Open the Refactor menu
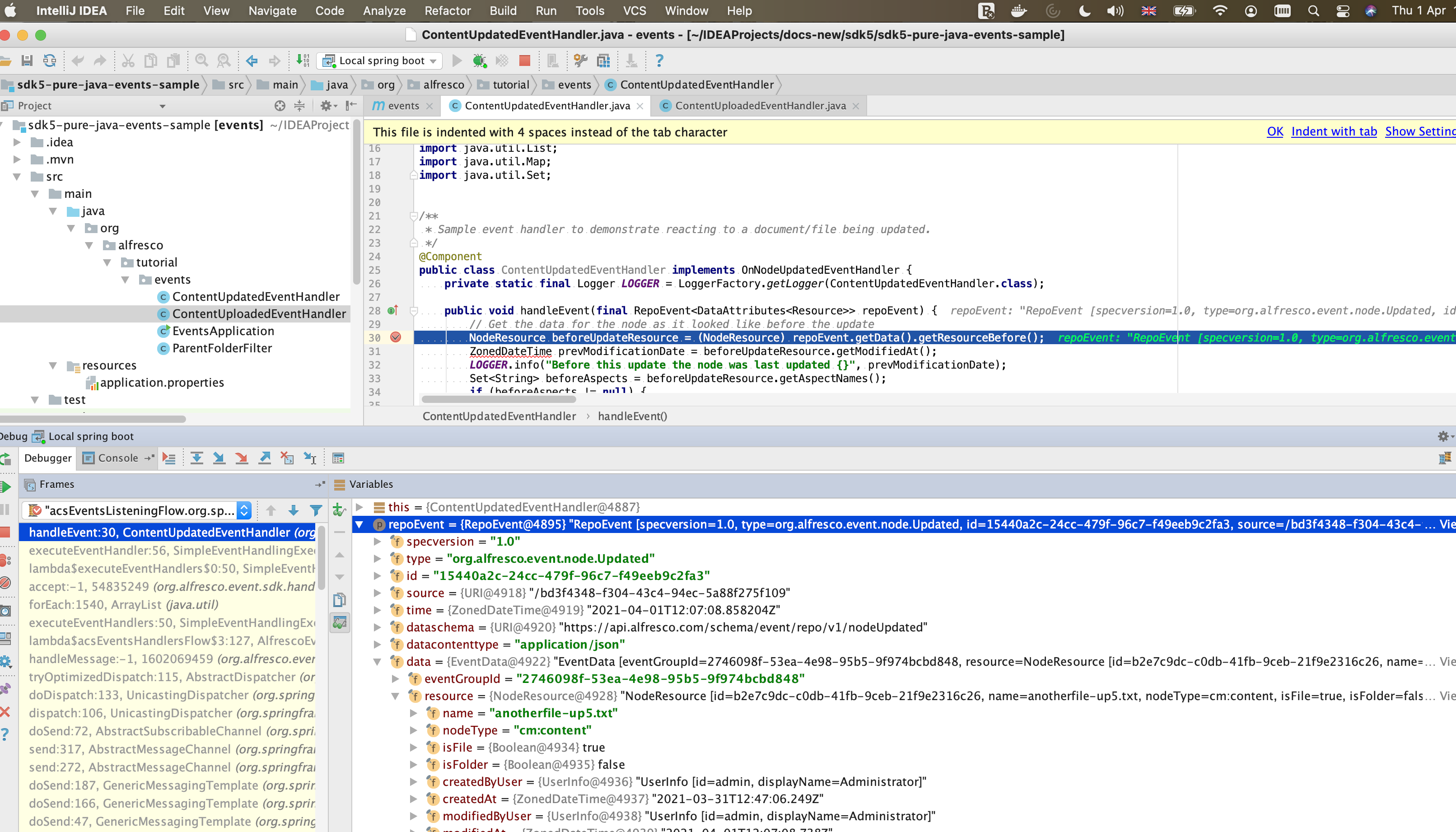 [448, 10]
